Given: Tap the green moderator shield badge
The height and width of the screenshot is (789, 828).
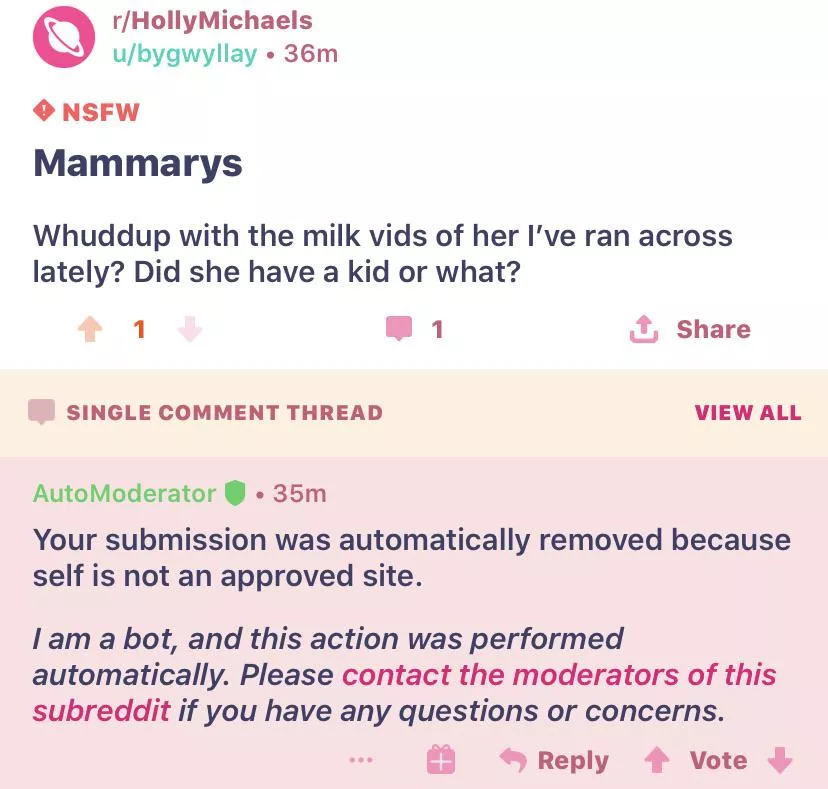Looking at the screenshot, I should [x=235, y=493].
